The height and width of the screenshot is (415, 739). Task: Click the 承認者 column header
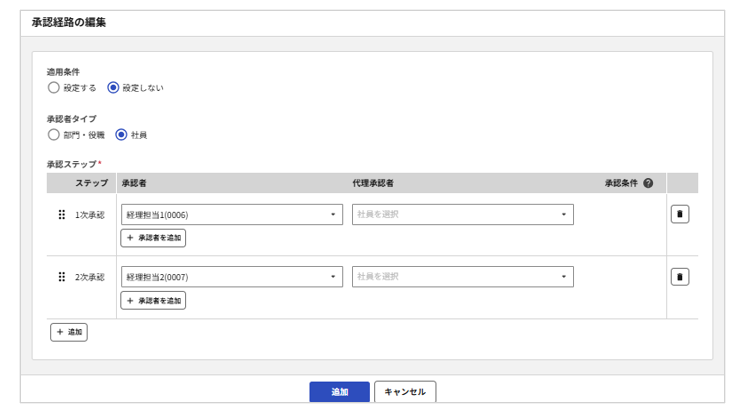click(134, 184)
